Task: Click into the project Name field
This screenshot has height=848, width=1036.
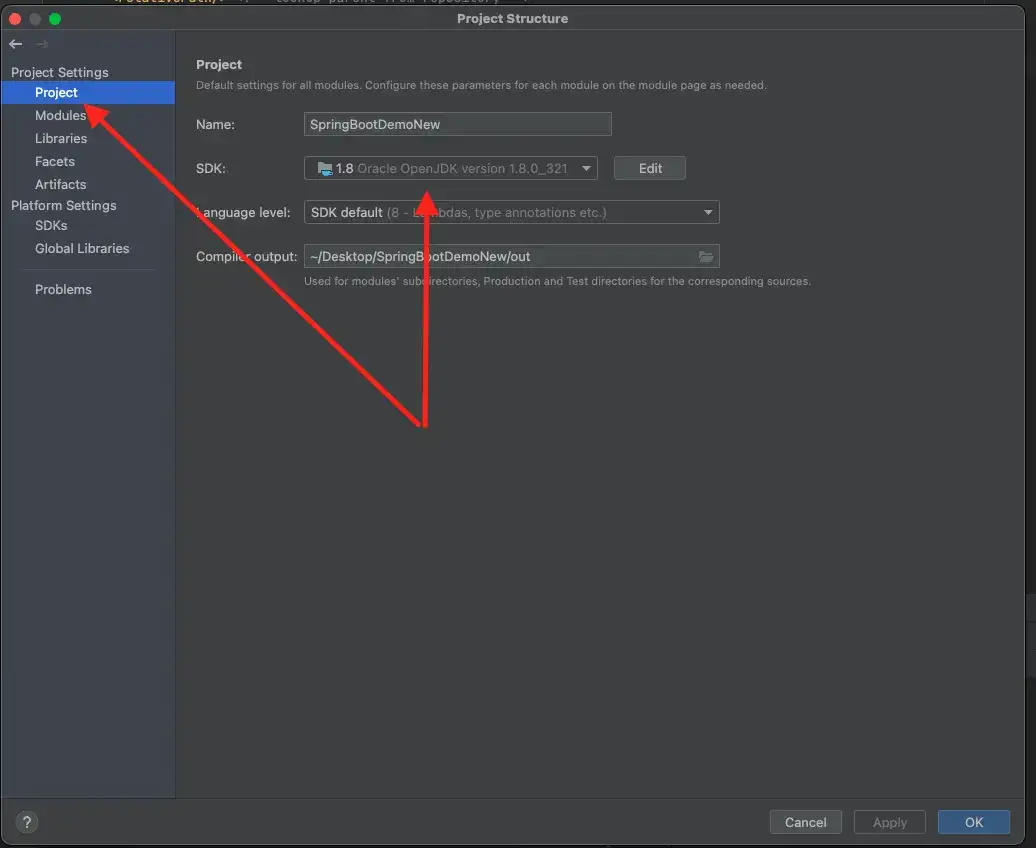Action: point(457,124)
